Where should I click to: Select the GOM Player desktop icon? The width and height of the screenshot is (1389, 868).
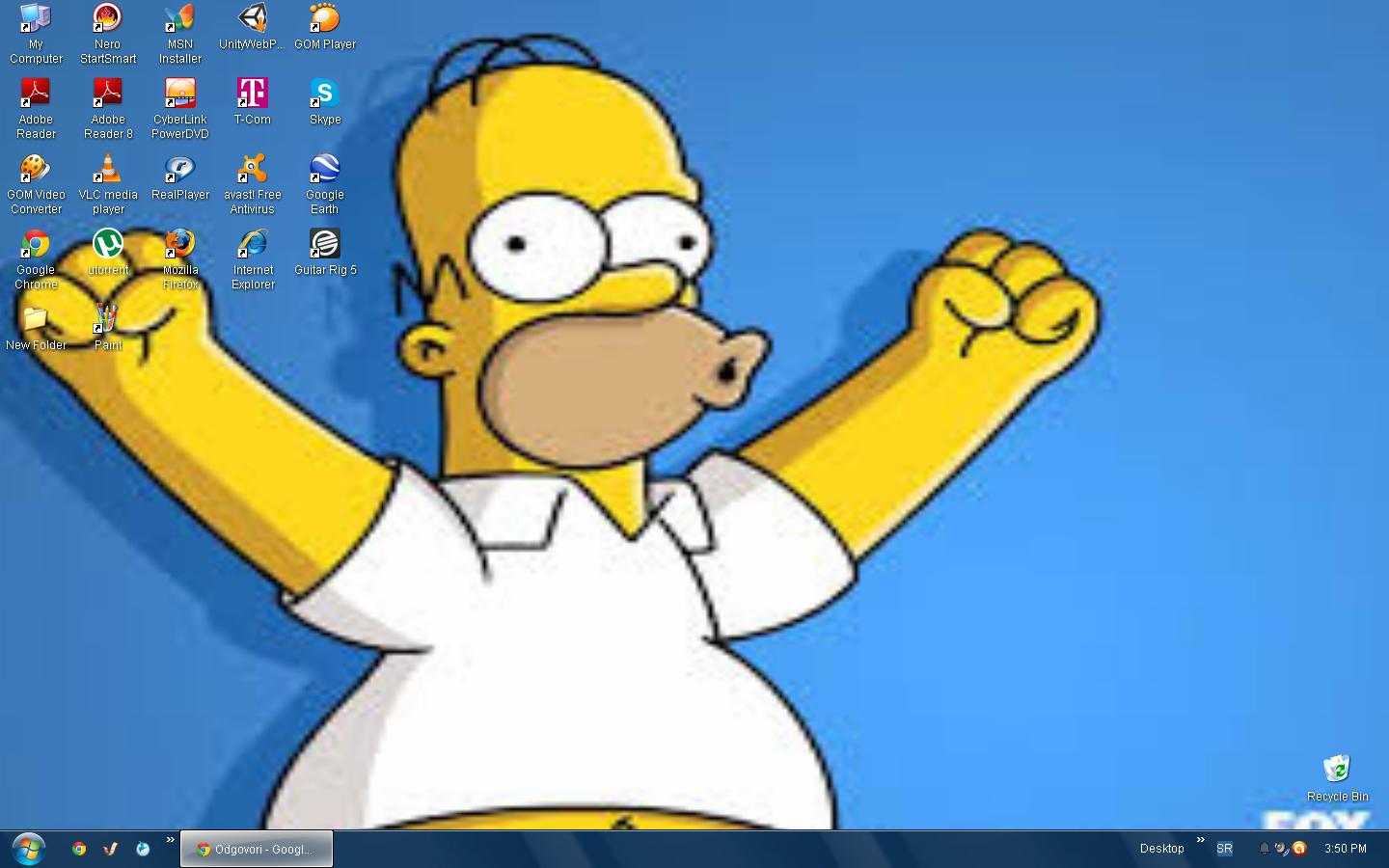(325, 27)
